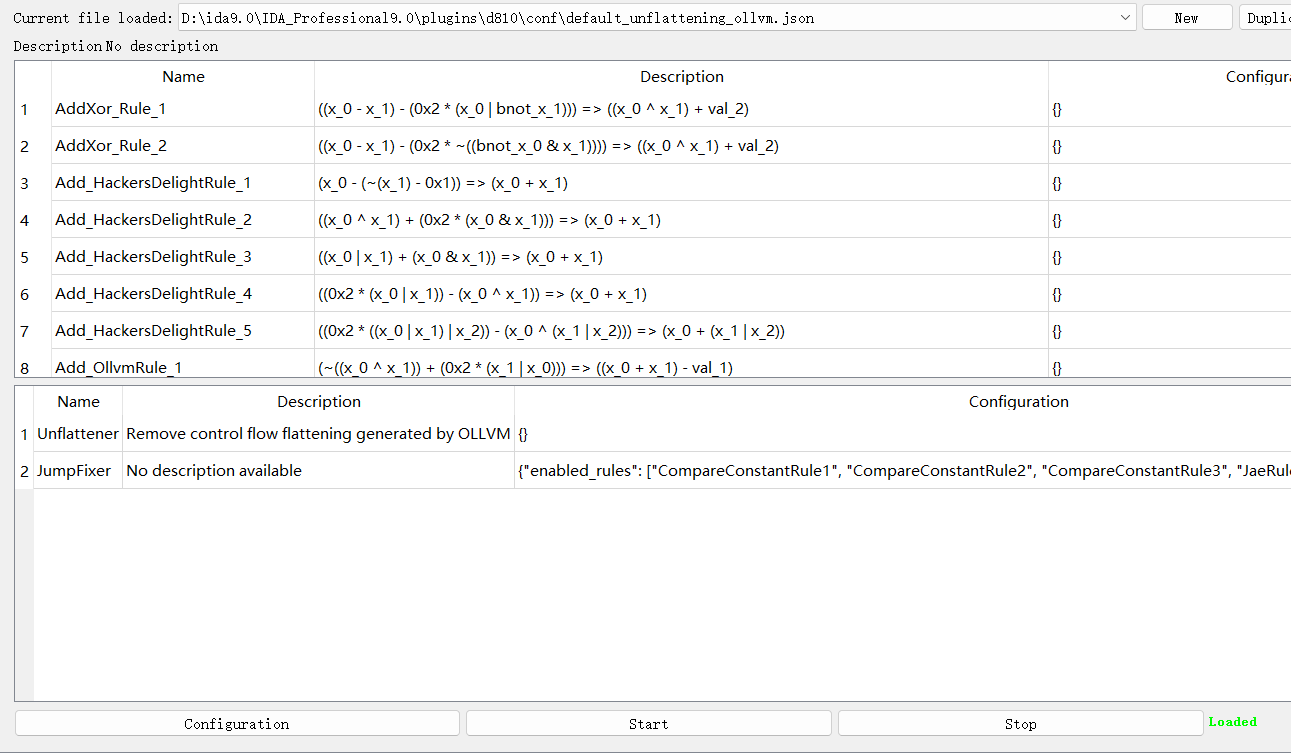1291x753 pixels.
Task: Click 'Remove control flow flattening generated by OLLVM'
Action: pyautogui.click(x=318, y=433)
